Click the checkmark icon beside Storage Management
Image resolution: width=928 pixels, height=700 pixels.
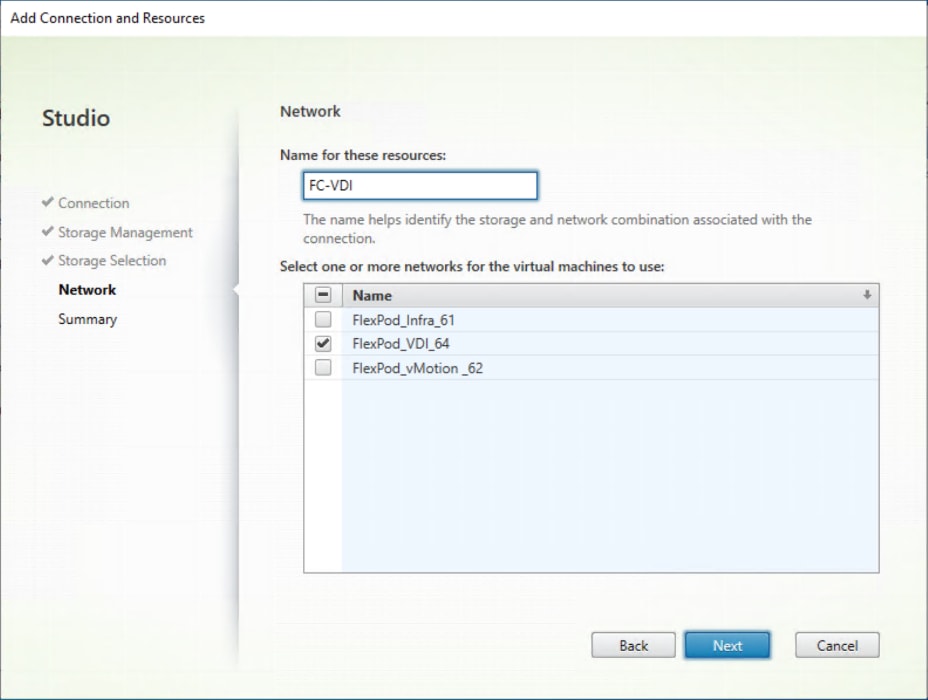[x=48, y=231]
